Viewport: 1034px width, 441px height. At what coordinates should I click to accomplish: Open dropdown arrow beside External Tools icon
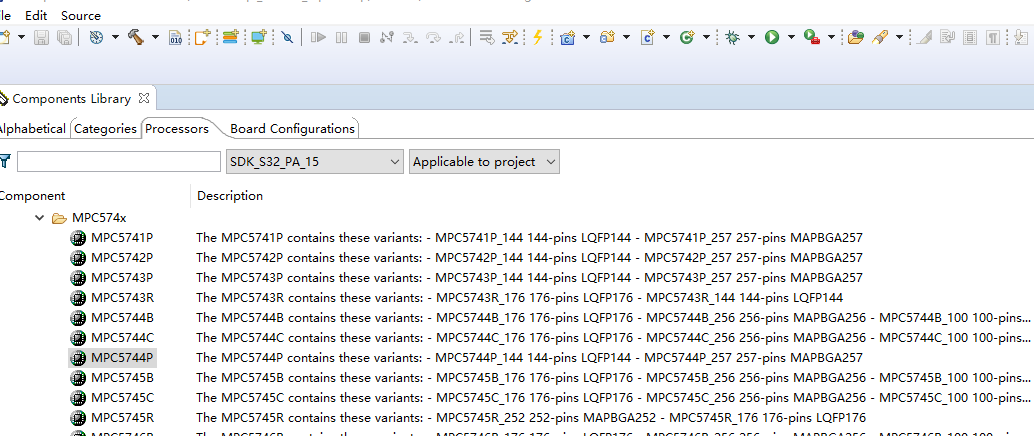tap(832, 38)
